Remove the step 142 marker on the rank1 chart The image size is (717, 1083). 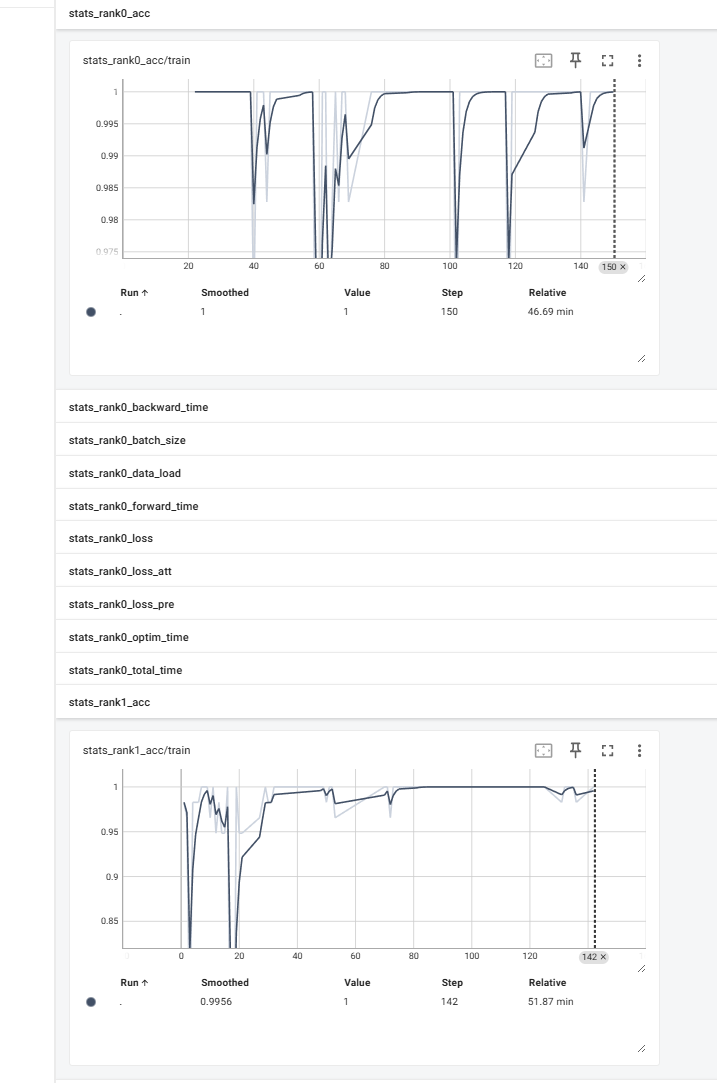(x=603, y=957)
